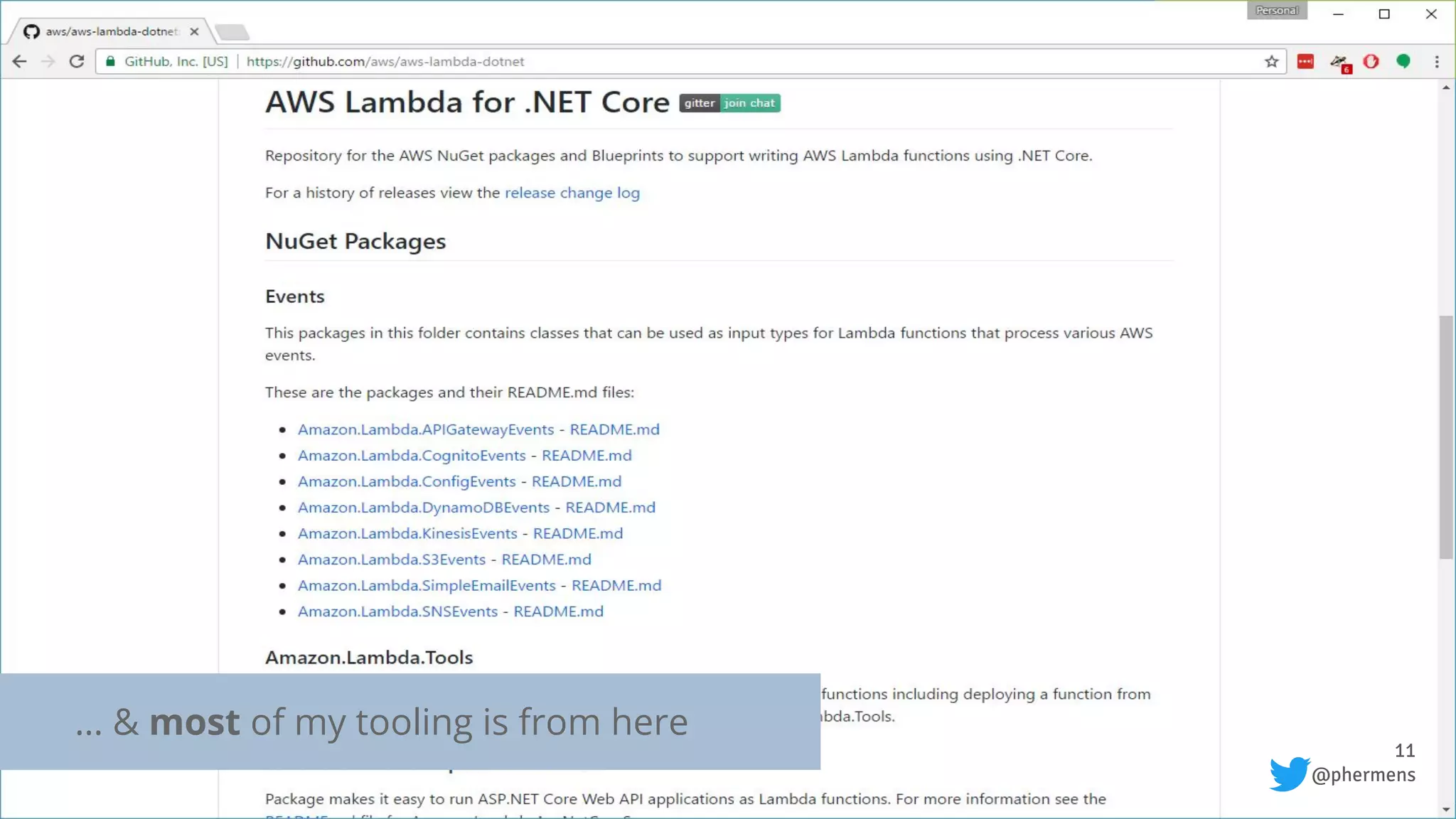The height and width of the screenshot is (819, 1456).
Task: Open README.md for S3Events
Action: click(x=546, y=560)
